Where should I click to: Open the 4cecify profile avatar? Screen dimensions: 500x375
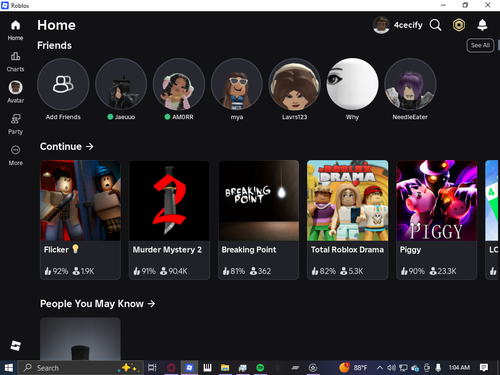tap(381, 25)
